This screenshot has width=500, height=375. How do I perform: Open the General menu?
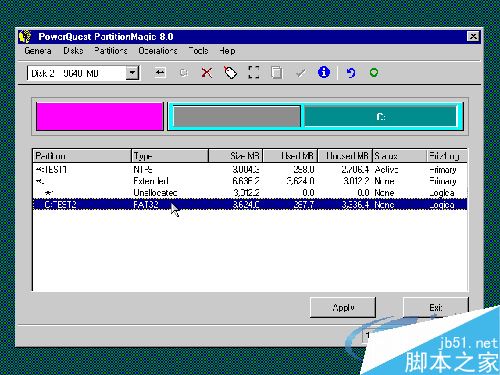(x=38, y=51)
